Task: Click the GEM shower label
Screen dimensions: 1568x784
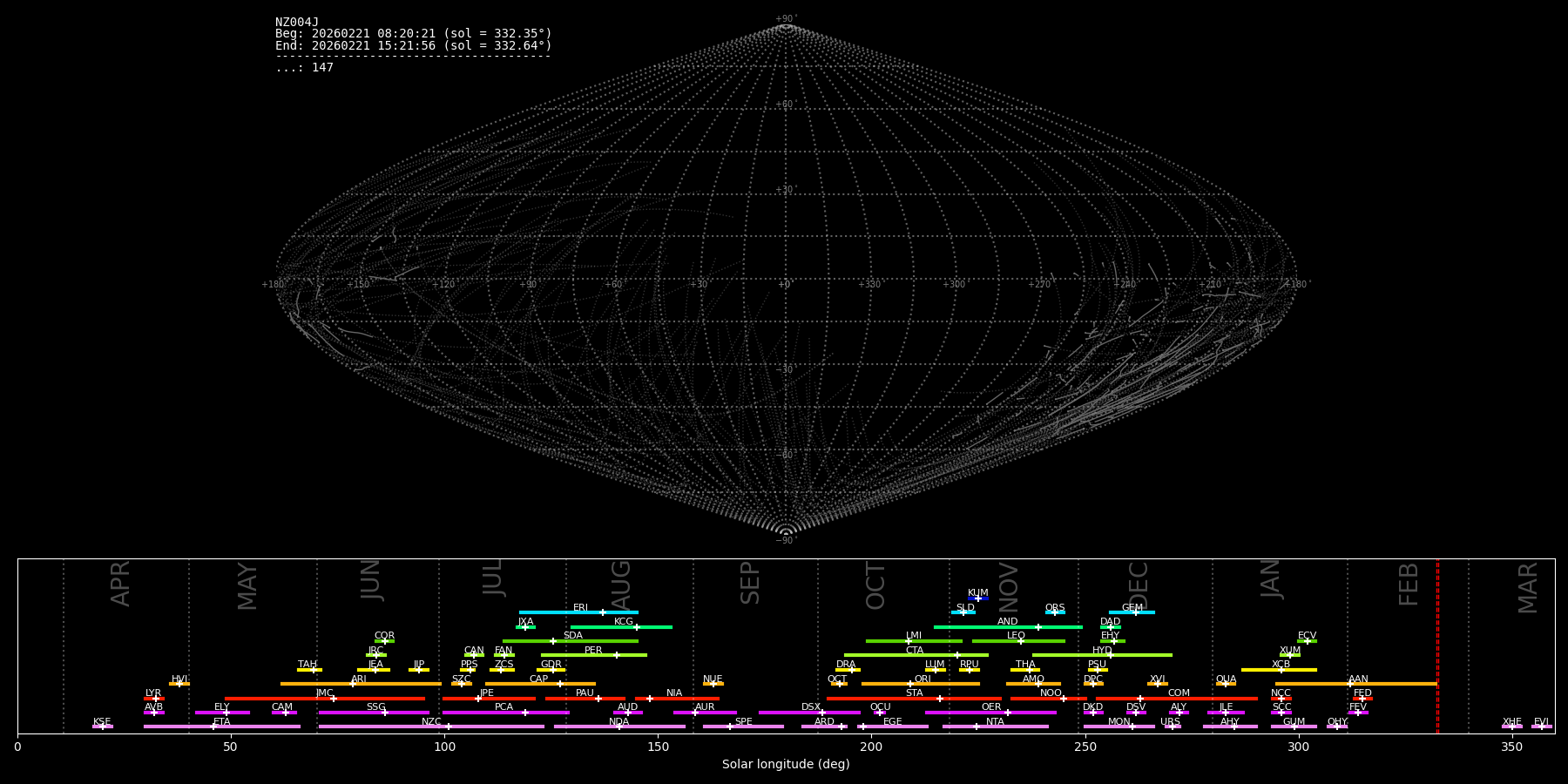Action: 1132,607
